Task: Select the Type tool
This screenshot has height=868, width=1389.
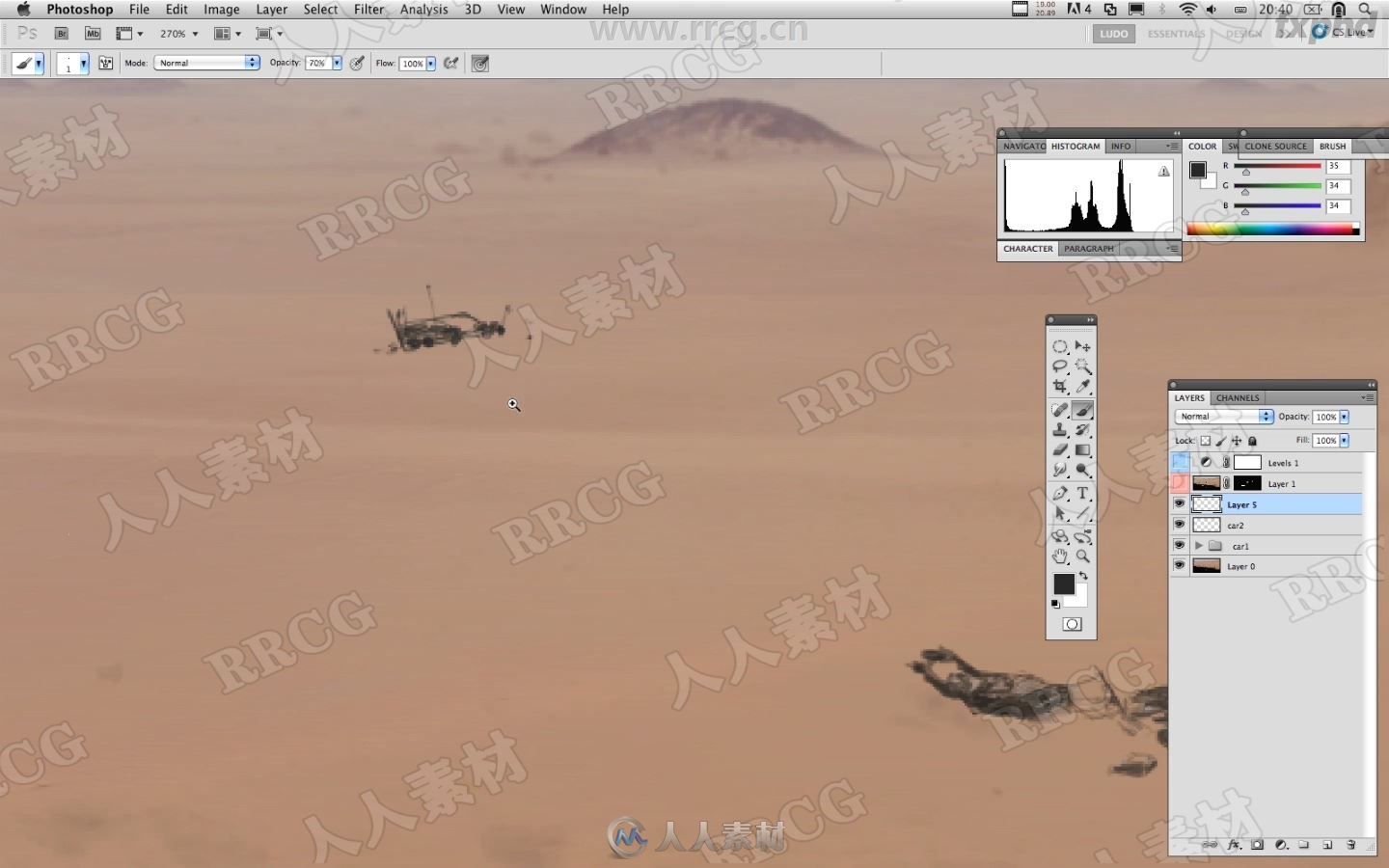Action: pos(1083,494)
